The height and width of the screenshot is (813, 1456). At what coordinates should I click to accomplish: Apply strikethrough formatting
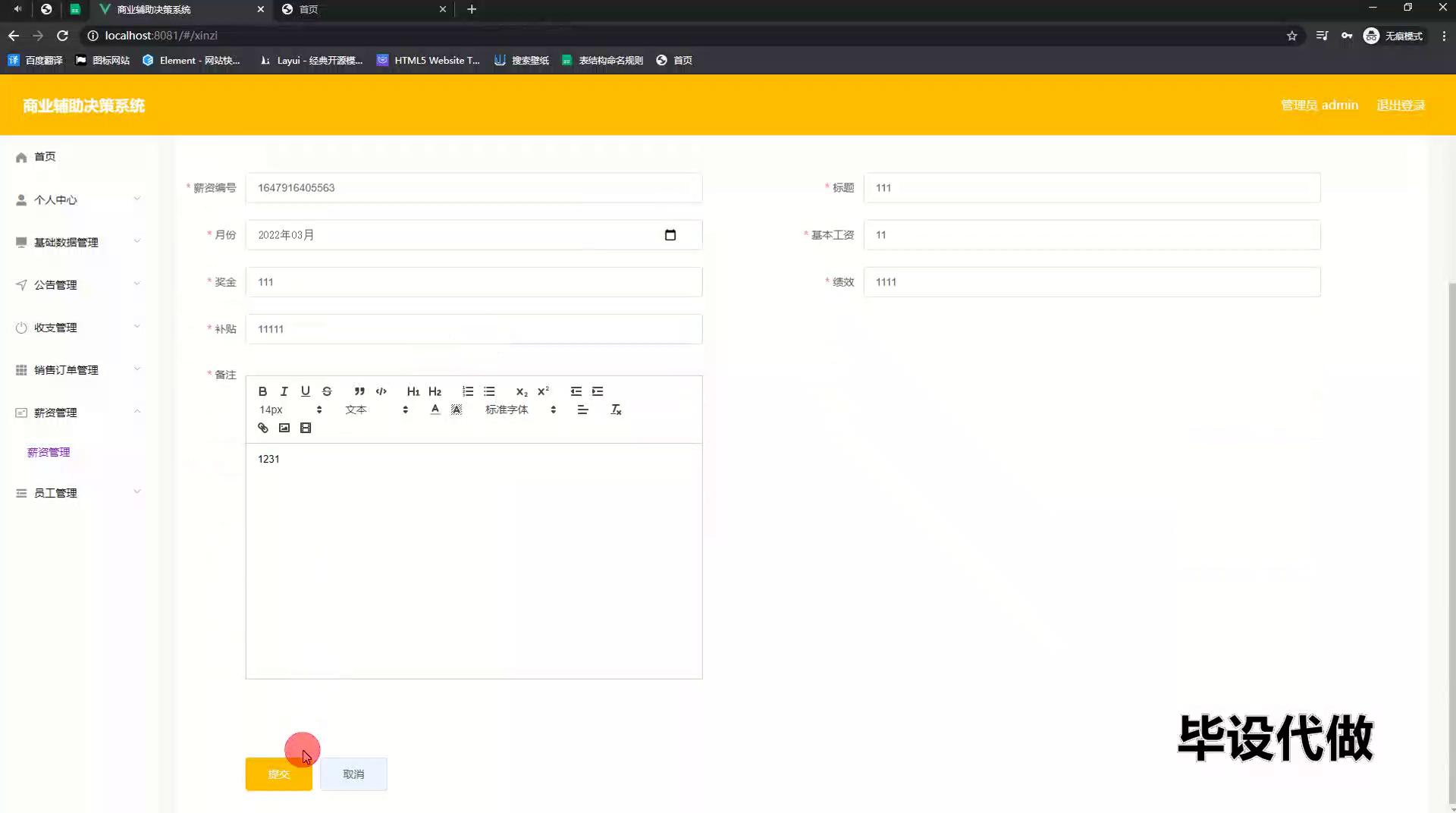click(x=327, y=391)
